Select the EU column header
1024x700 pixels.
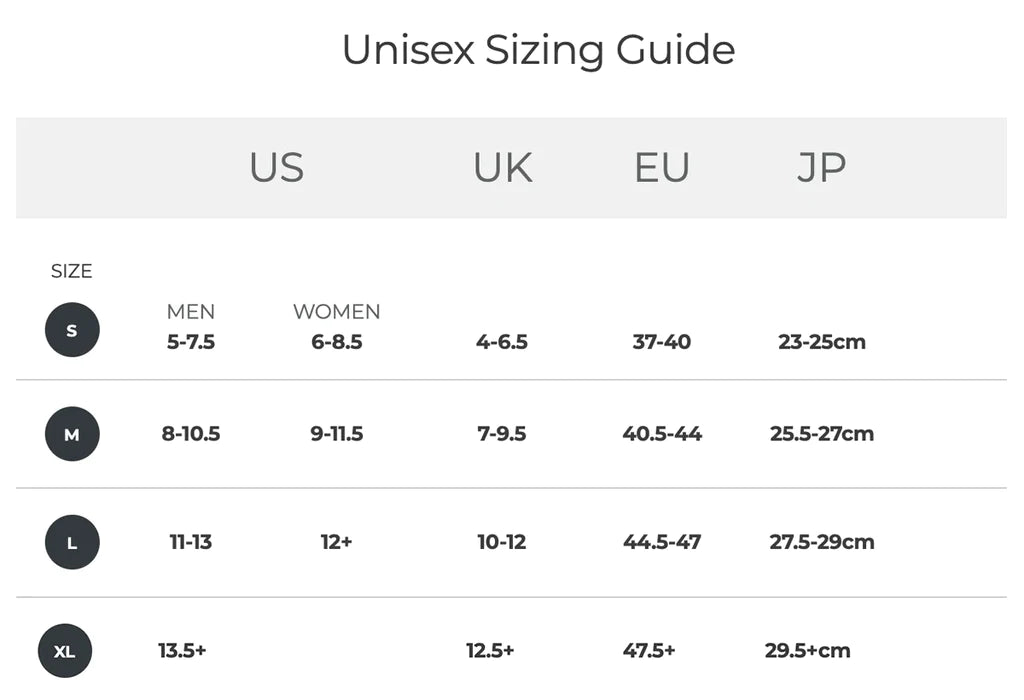click(x=662, y=167)
